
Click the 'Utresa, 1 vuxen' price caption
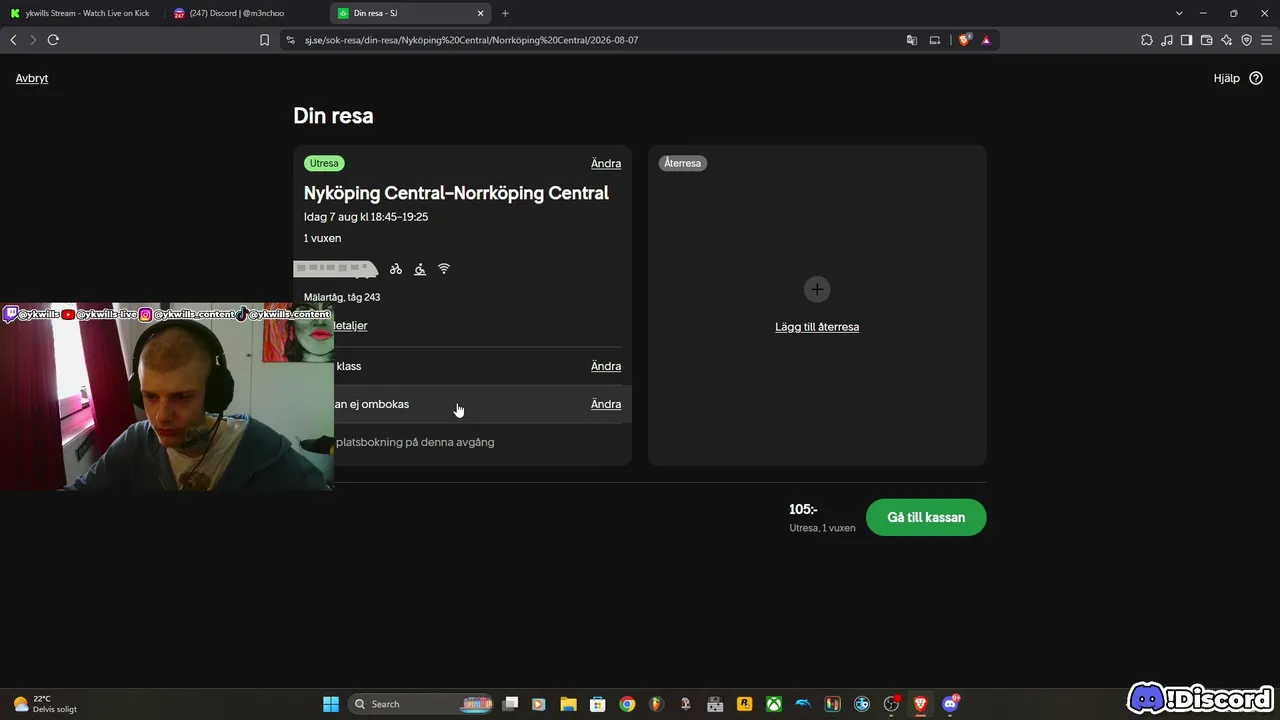pos(822,528)
